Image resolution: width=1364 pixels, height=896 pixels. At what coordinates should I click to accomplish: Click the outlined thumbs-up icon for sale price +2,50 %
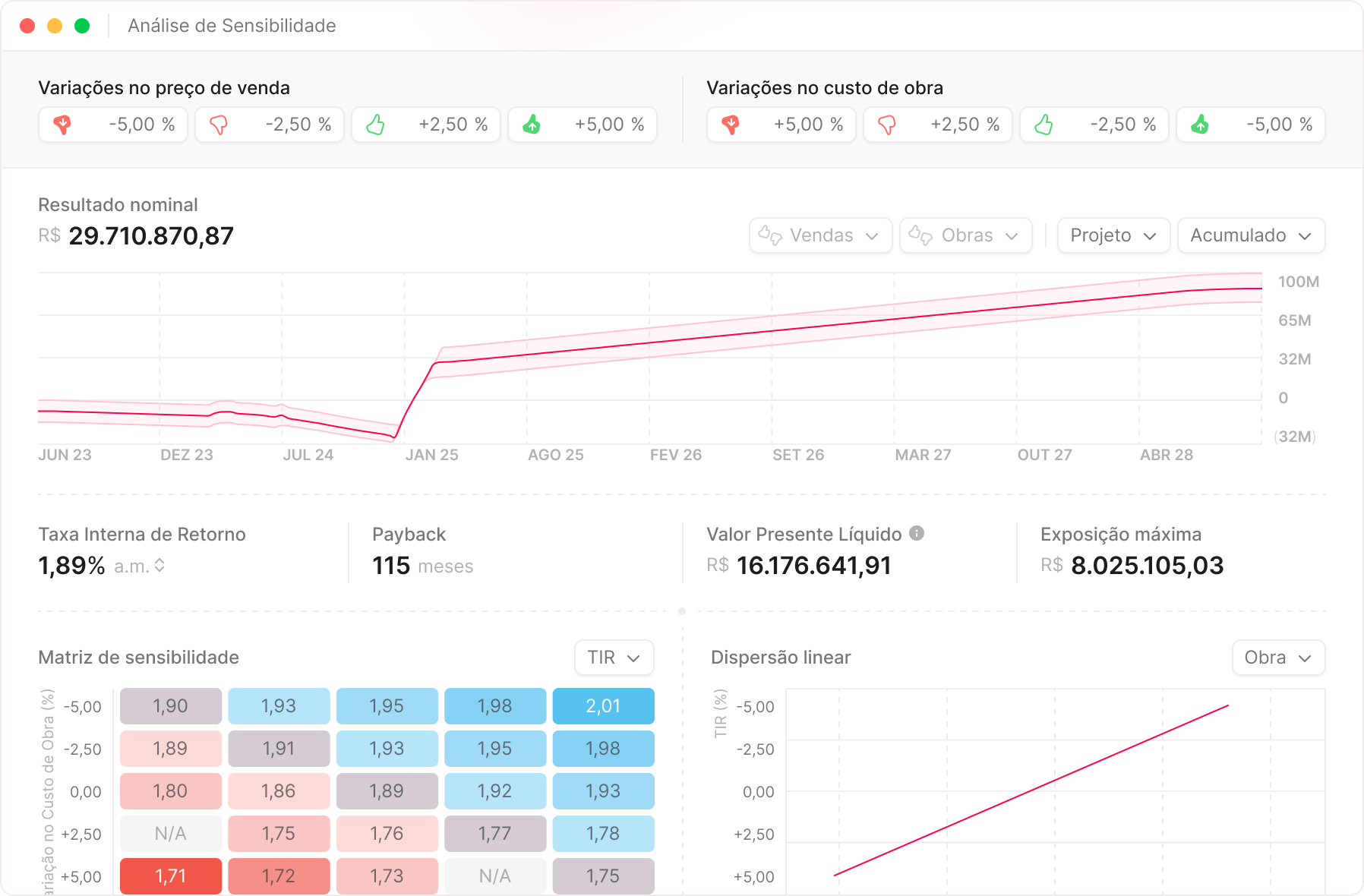point(375,125)
